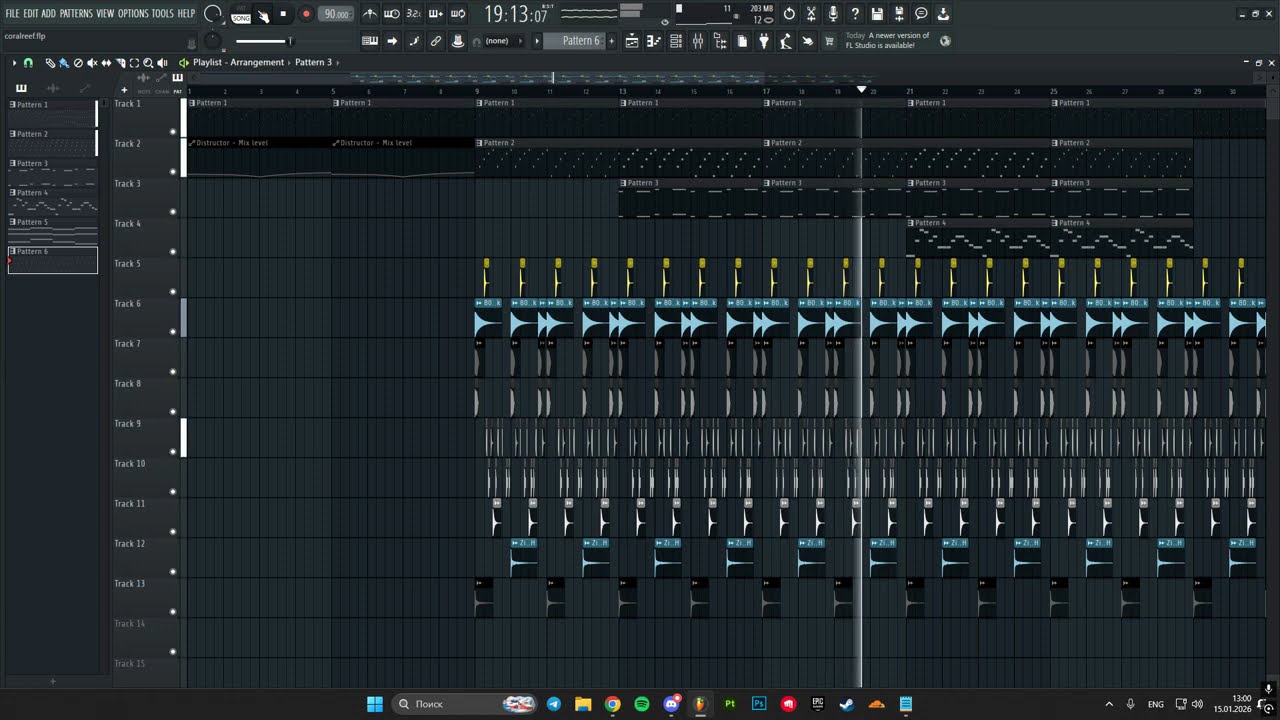Click the Record button
1280x720 pixels.
click(x=306, y=14)
